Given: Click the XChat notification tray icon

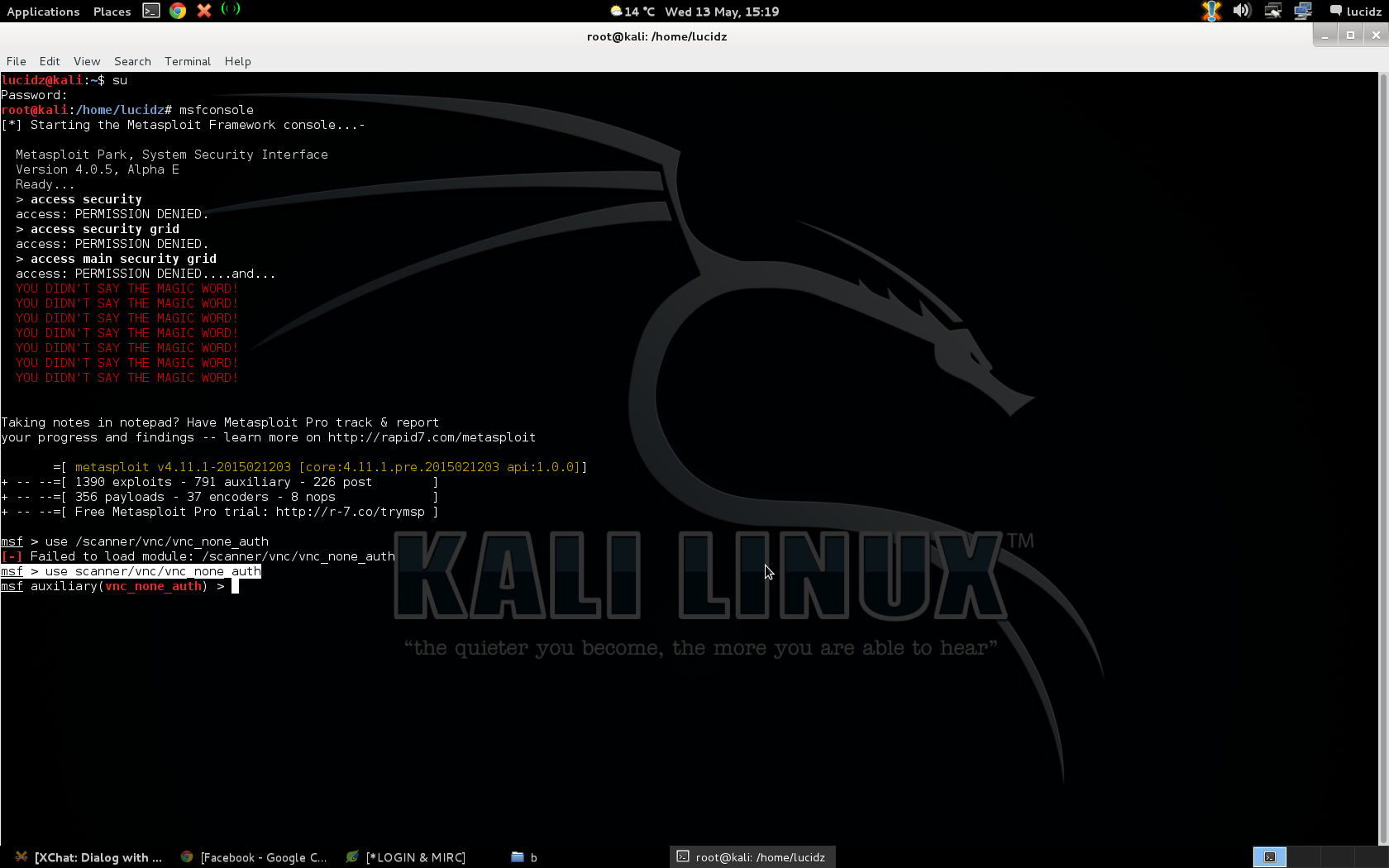Looking at the screenshot, I should click(1211, 11).
